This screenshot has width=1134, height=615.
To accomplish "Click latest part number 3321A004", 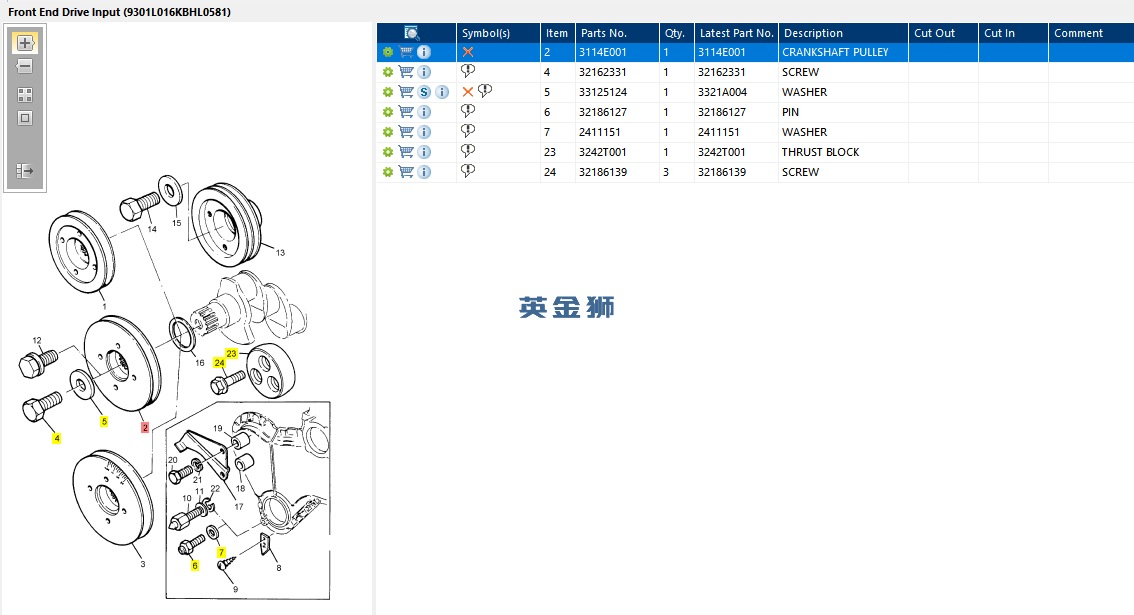I will pos(722,92).
